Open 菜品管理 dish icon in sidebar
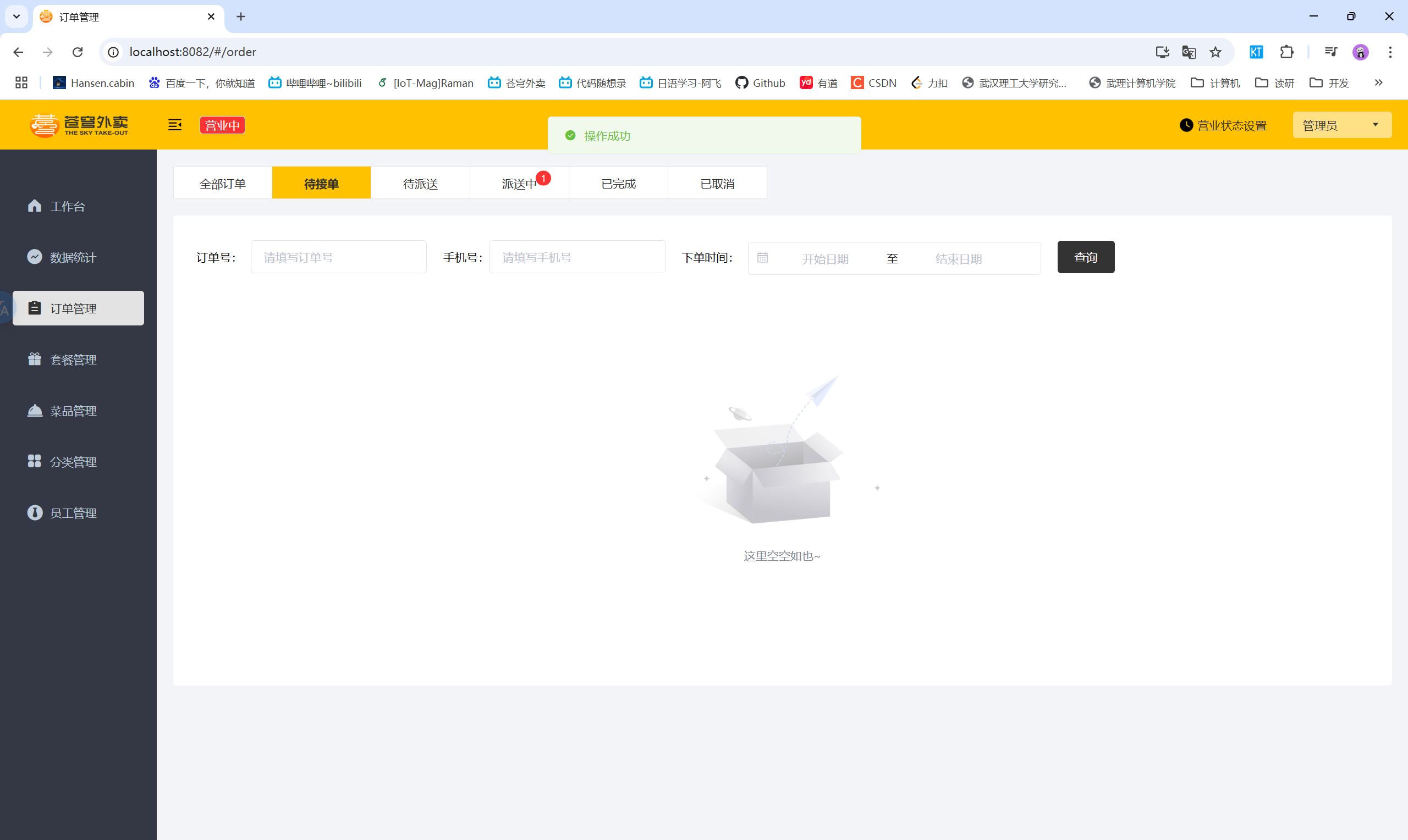Screen dimensions: 1408x840 coord(35,410)
